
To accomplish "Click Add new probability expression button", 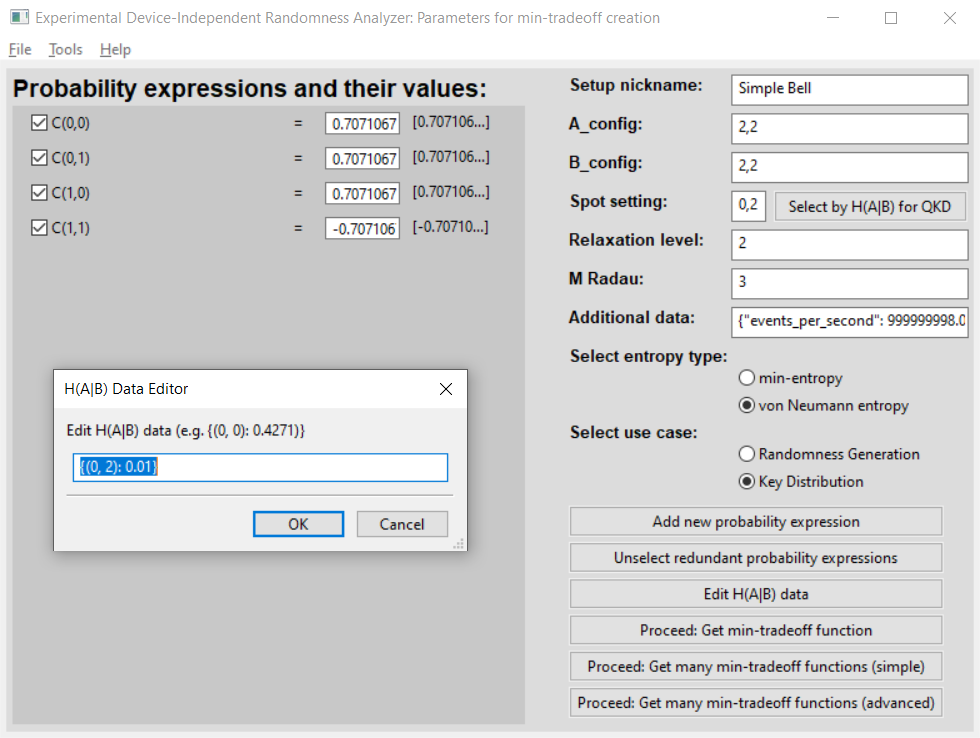I will point(755,521).
